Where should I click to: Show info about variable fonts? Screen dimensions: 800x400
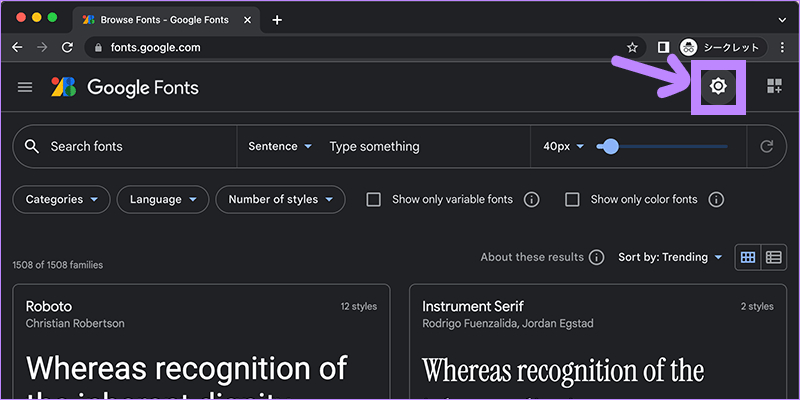531,199
